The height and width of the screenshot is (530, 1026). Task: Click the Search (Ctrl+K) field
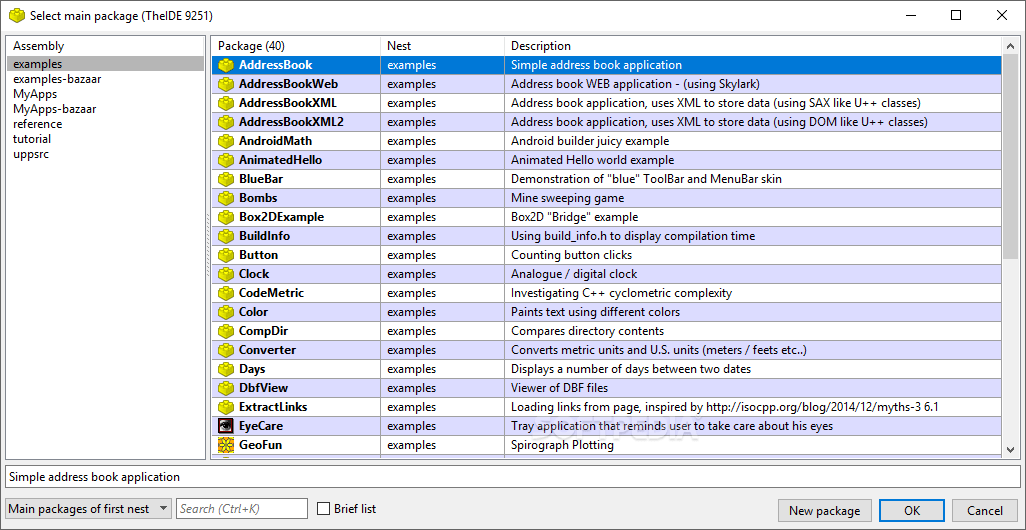[241, 508]
